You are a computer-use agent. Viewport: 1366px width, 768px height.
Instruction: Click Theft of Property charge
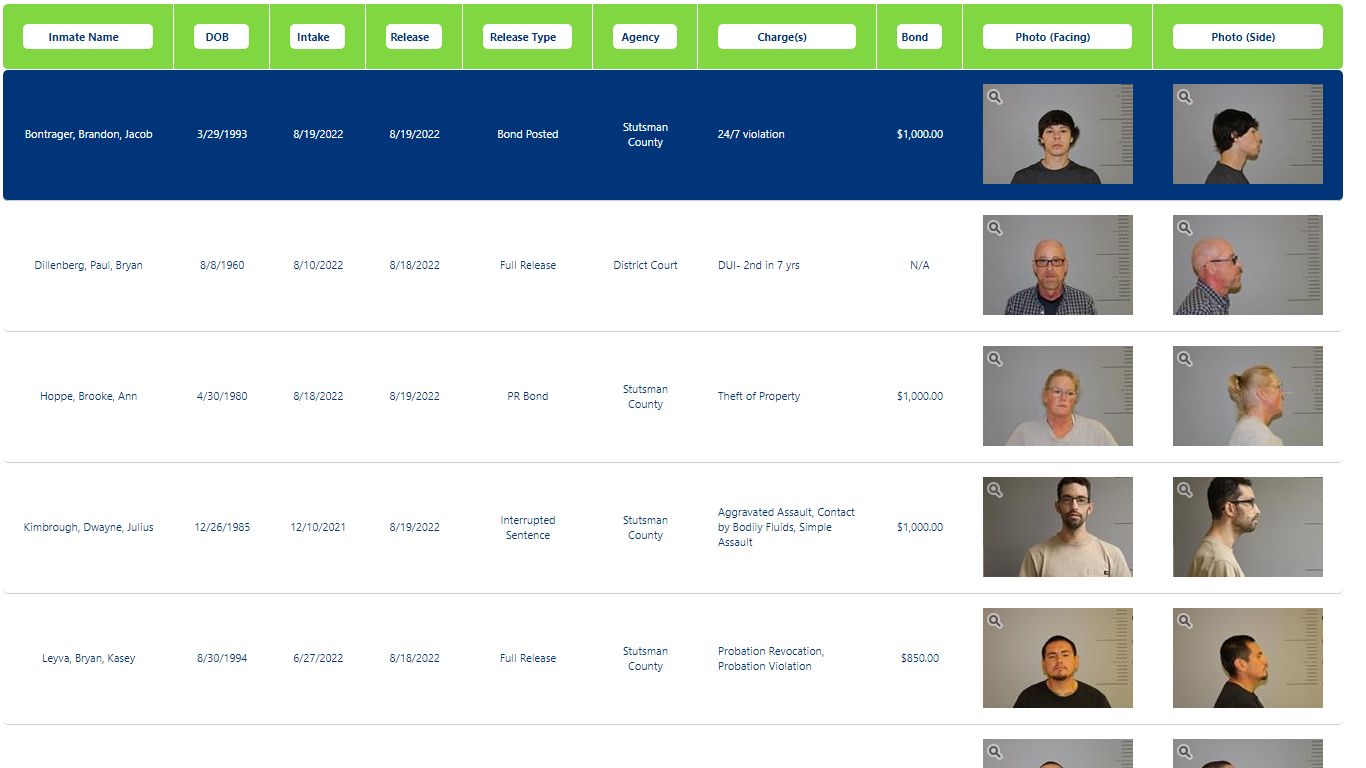pyautogui.click(x=759, y=396)
